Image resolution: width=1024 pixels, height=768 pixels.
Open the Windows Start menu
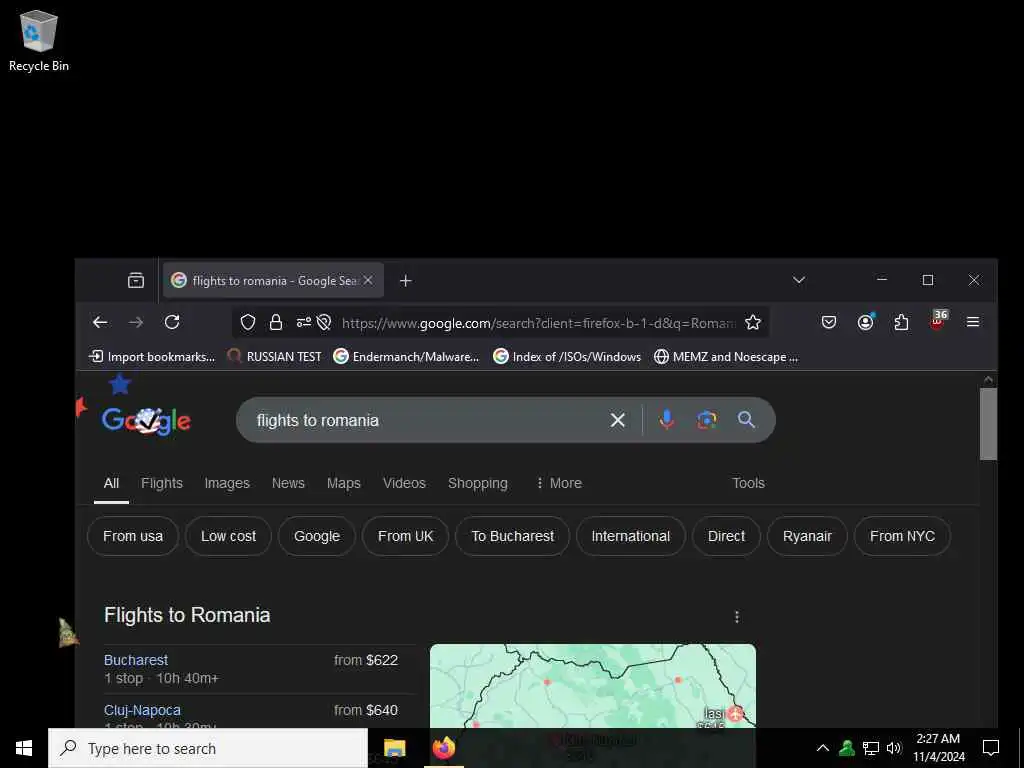coord(24,748)
